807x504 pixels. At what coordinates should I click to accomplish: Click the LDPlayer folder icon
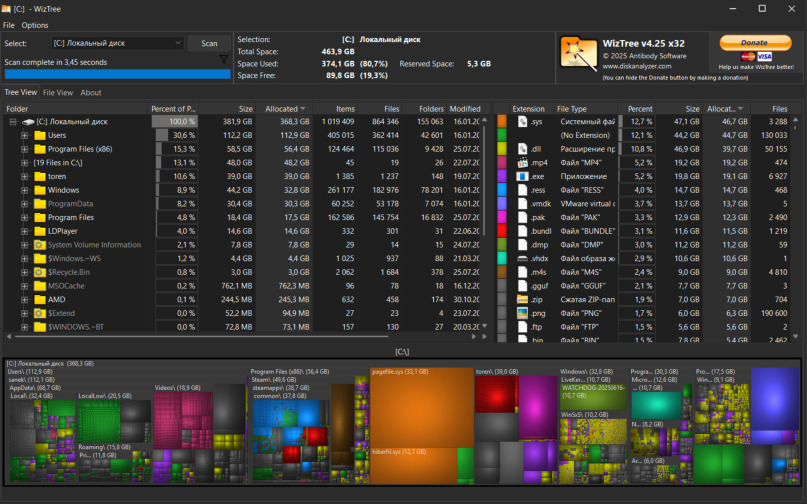[40, 231]
